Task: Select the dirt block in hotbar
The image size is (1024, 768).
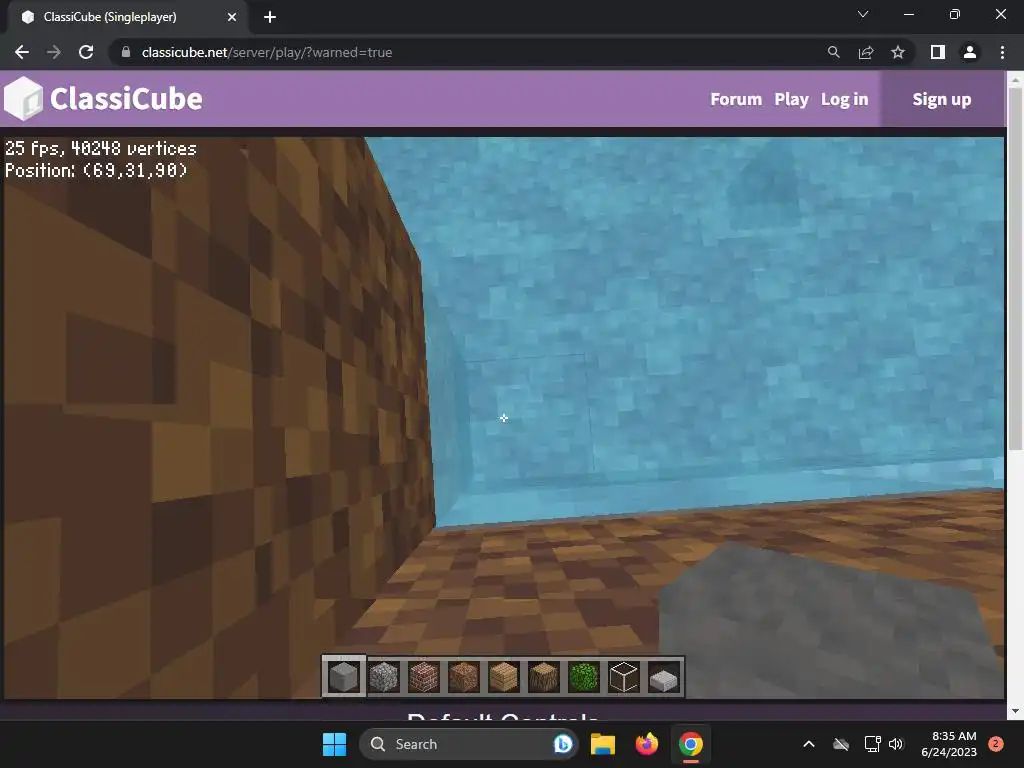Action: (464, 677)
